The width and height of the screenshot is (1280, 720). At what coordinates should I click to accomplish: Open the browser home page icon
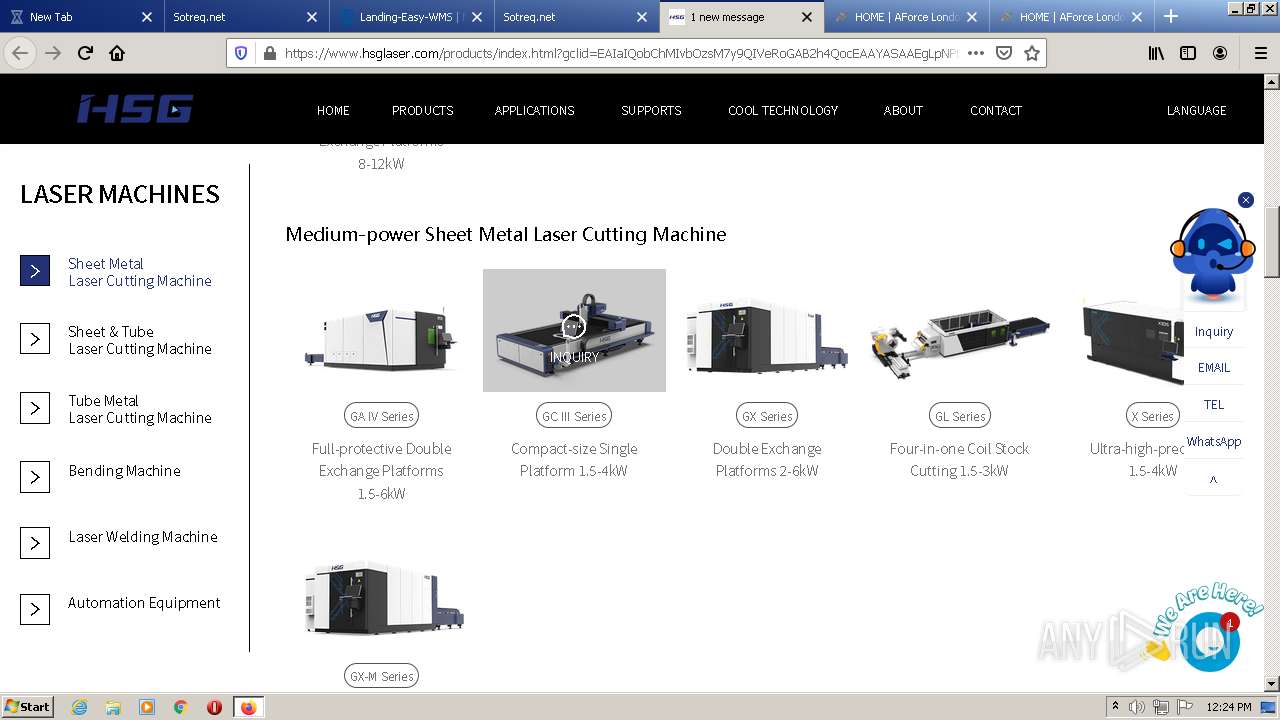(x=117, y=53)
